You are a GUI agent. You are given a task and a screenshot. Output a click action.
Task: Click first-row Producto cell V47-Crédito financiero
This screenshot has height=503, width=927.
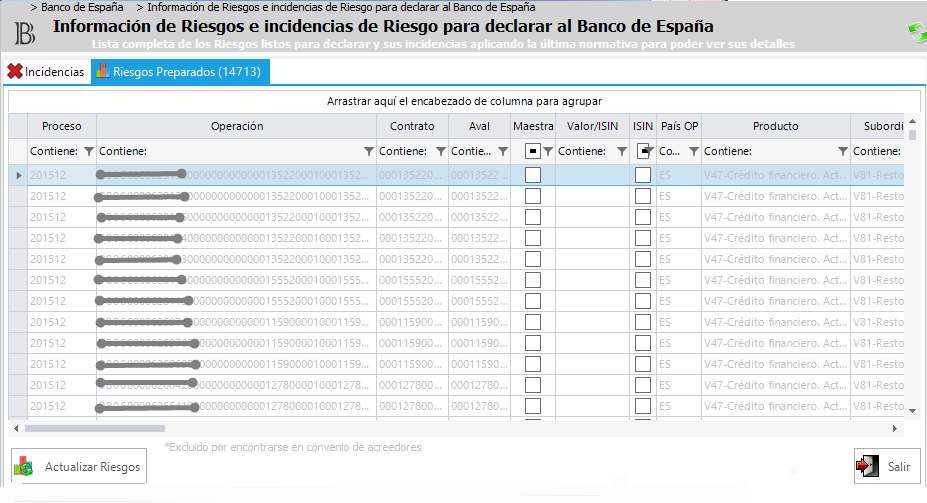click(x=776, y=175)
